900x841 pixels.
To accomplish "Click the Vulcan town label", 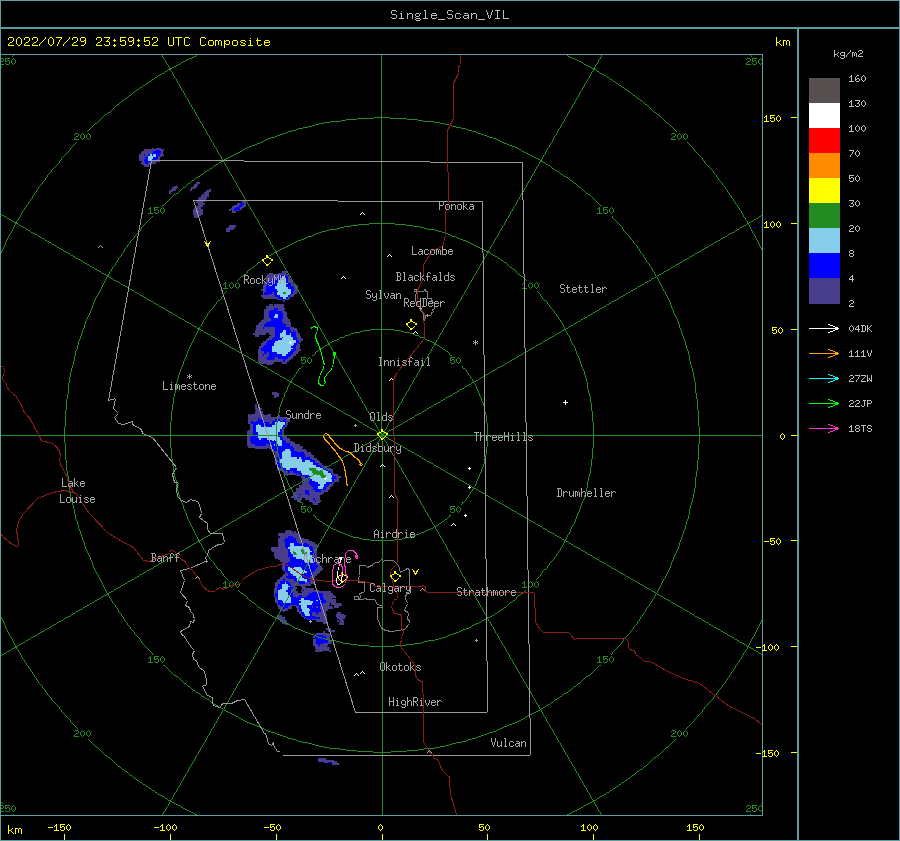I will [508, 743].
